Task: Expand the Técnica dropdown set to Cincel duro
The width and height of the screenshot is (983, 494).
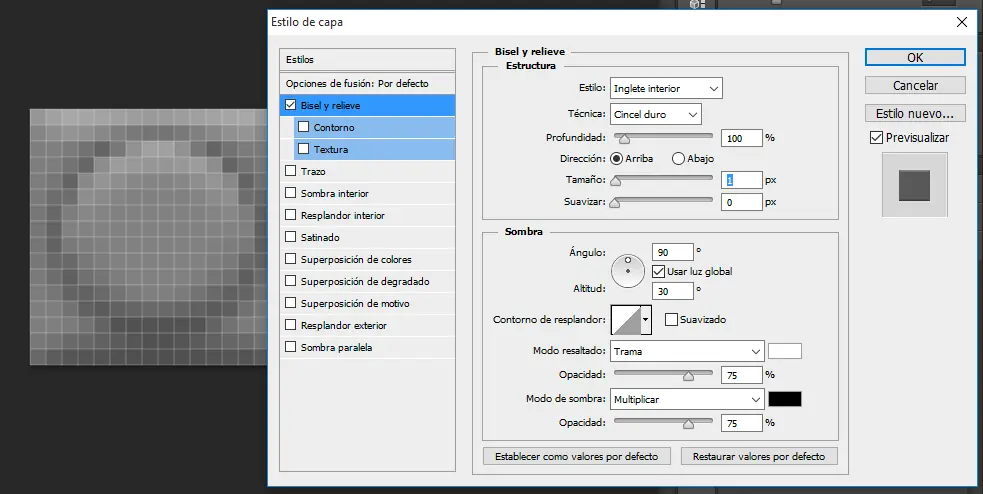Action: 655,115
